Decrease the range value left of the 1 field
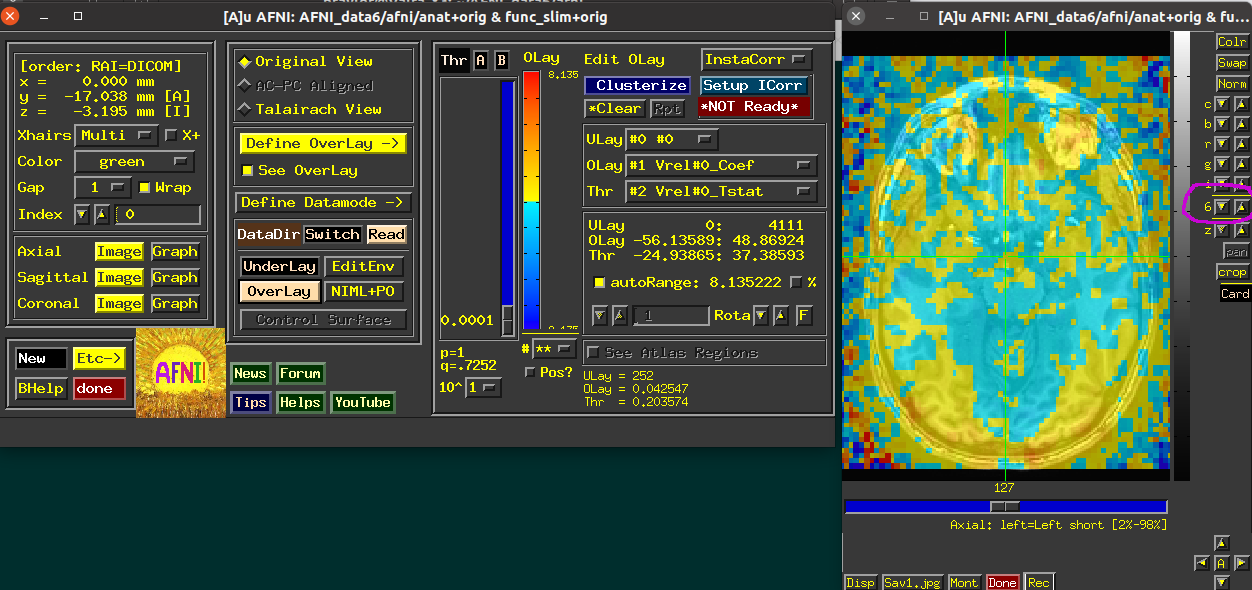The height and width of the screenshot is (590, 1252). (x=600, y=316)
